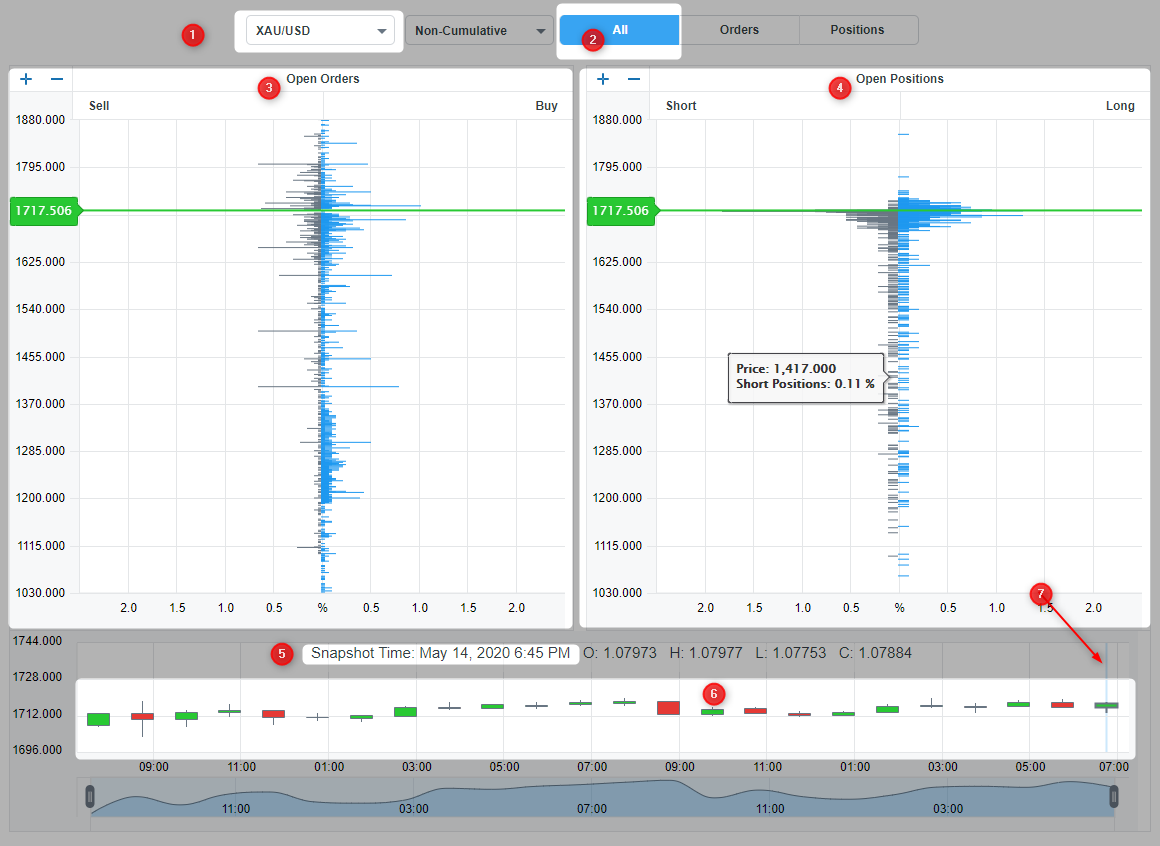
Task: Click minus icon in Open Positions panel
Action: 634,79
